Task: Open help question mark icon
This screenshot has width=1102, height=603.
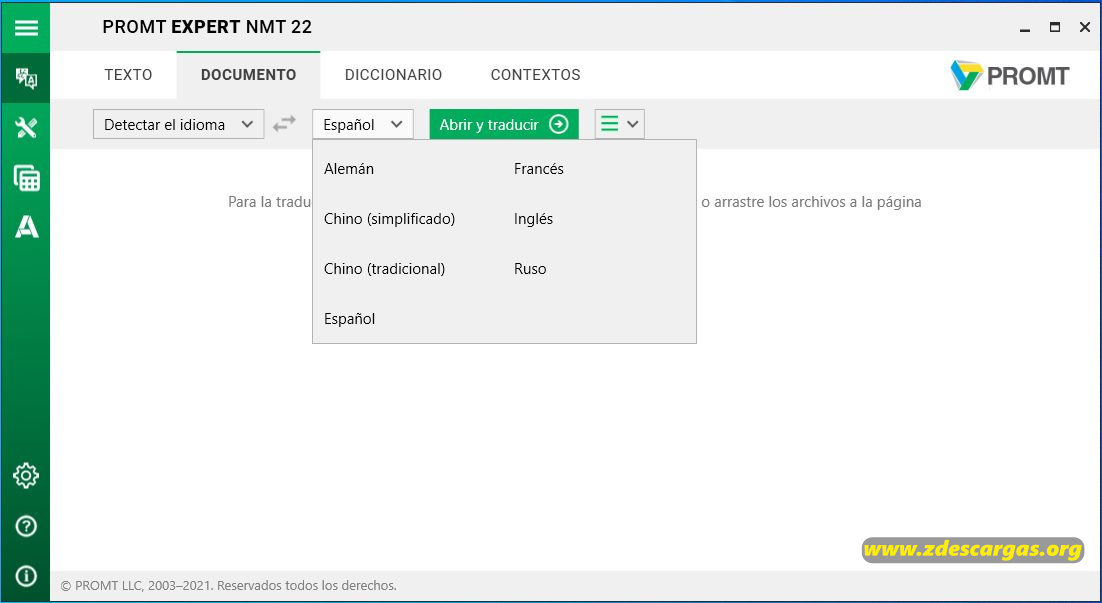Action: tap(26, 526)
